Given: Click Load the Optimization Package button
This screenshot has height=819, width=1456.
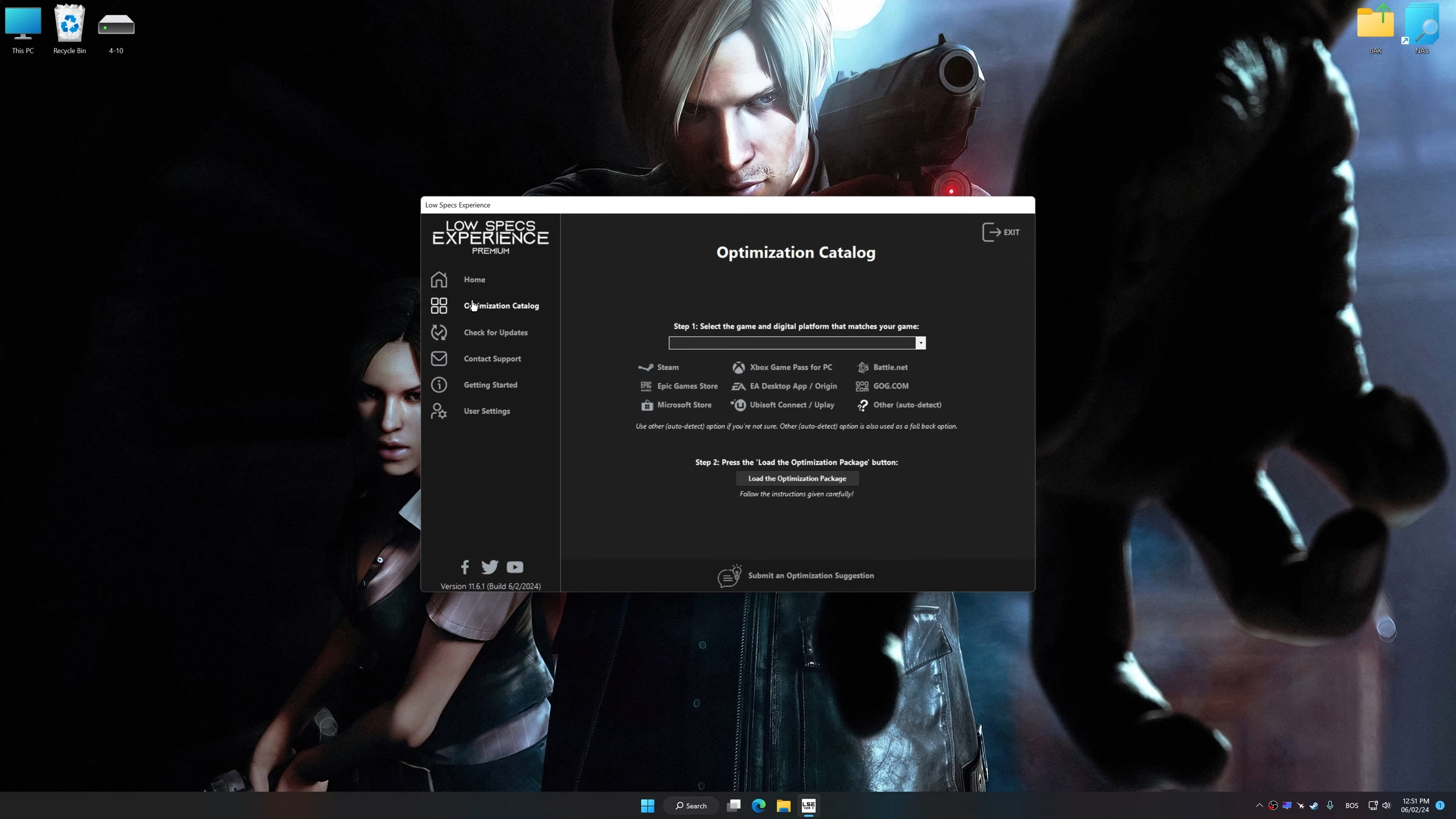Looking at the screenshot, I should coord(797,478).
